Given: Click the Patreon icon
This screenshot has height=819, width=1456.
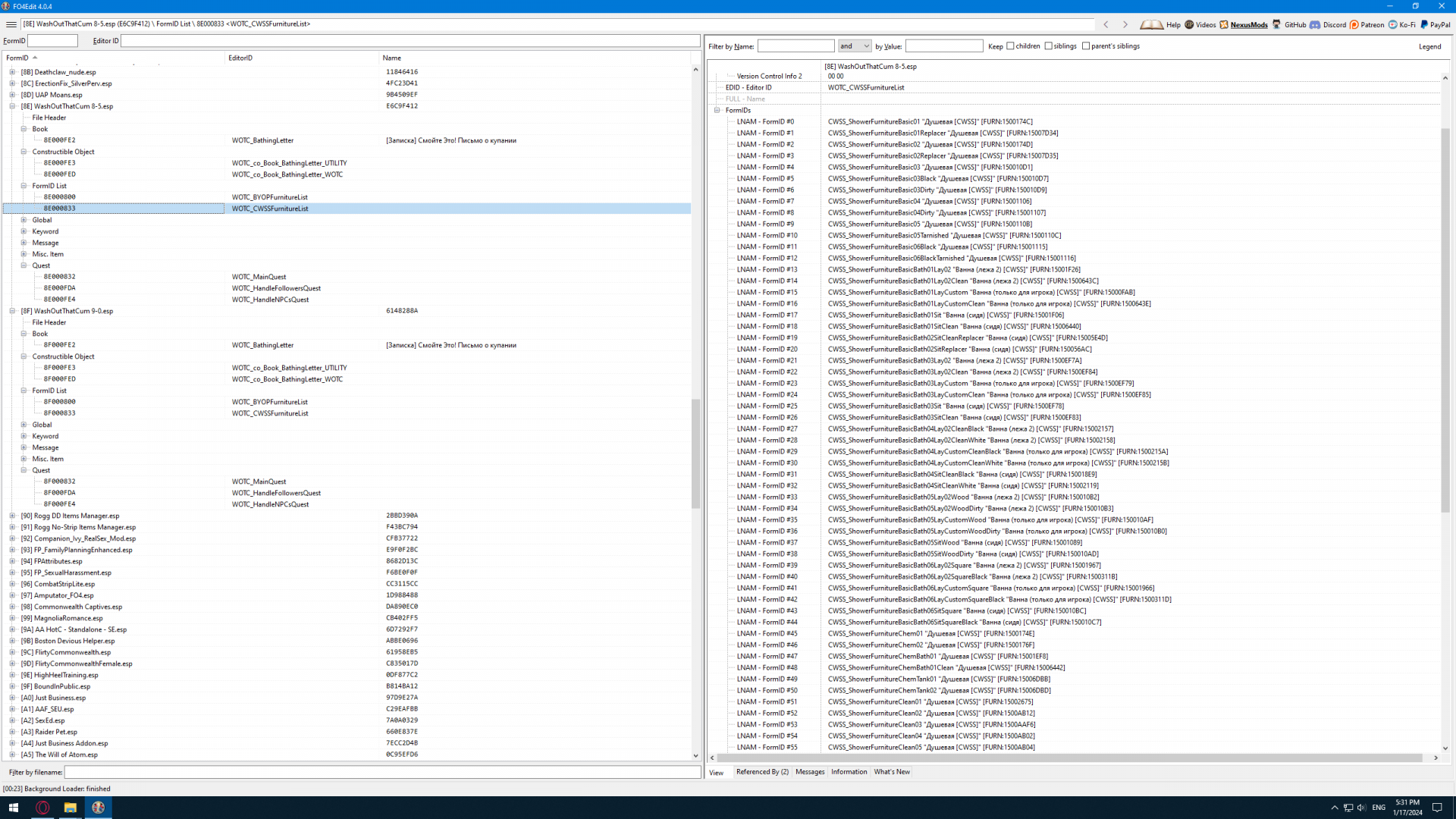Looking at the screenshot, I should coord(1354,24).
